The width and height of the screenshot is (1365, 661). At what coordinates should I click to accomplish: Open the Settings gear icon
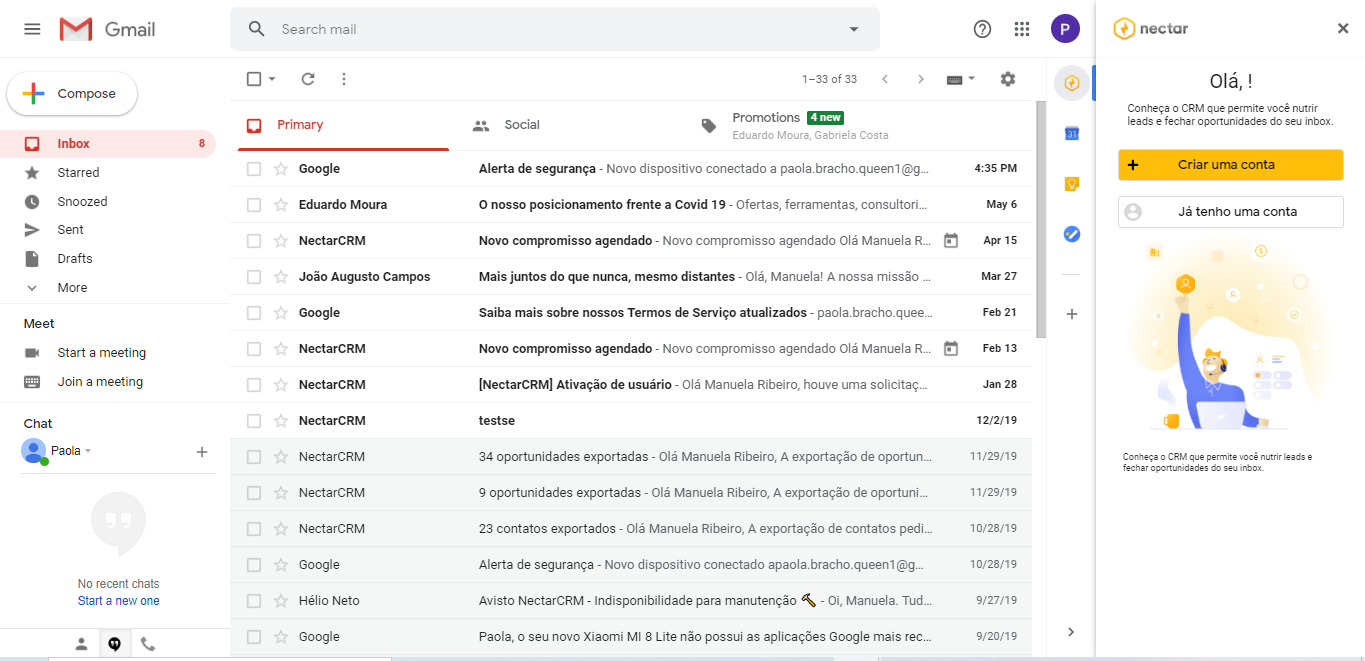click(x=1007, y=79)
